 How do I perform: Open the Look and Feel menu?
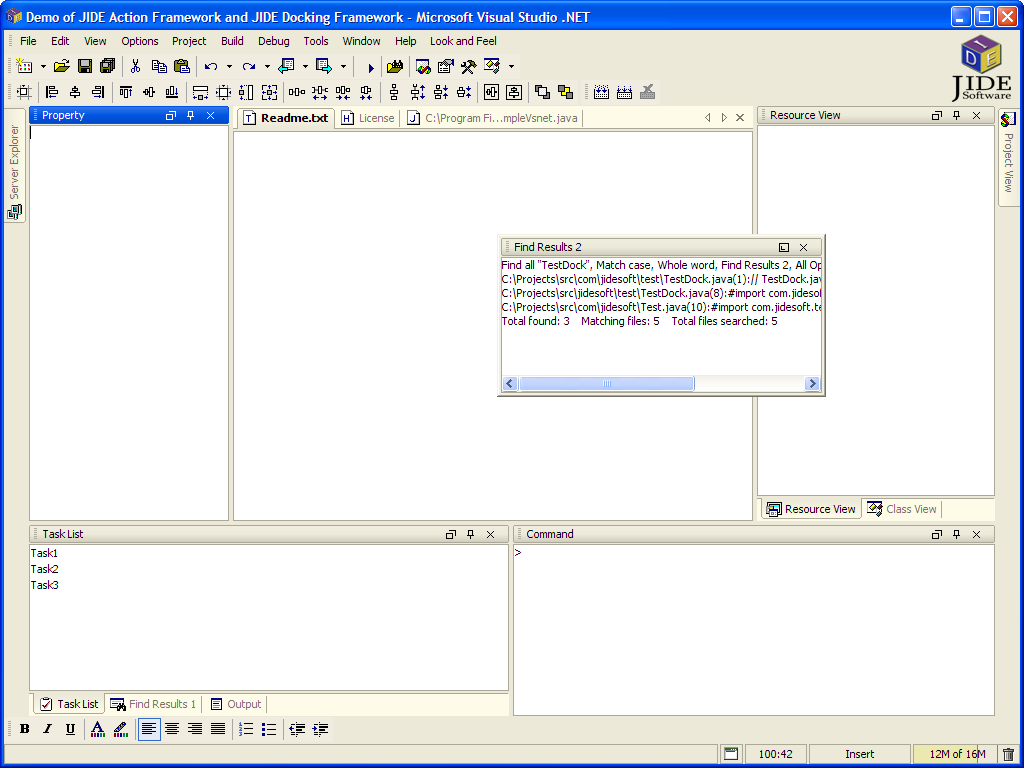click(463, 41)
